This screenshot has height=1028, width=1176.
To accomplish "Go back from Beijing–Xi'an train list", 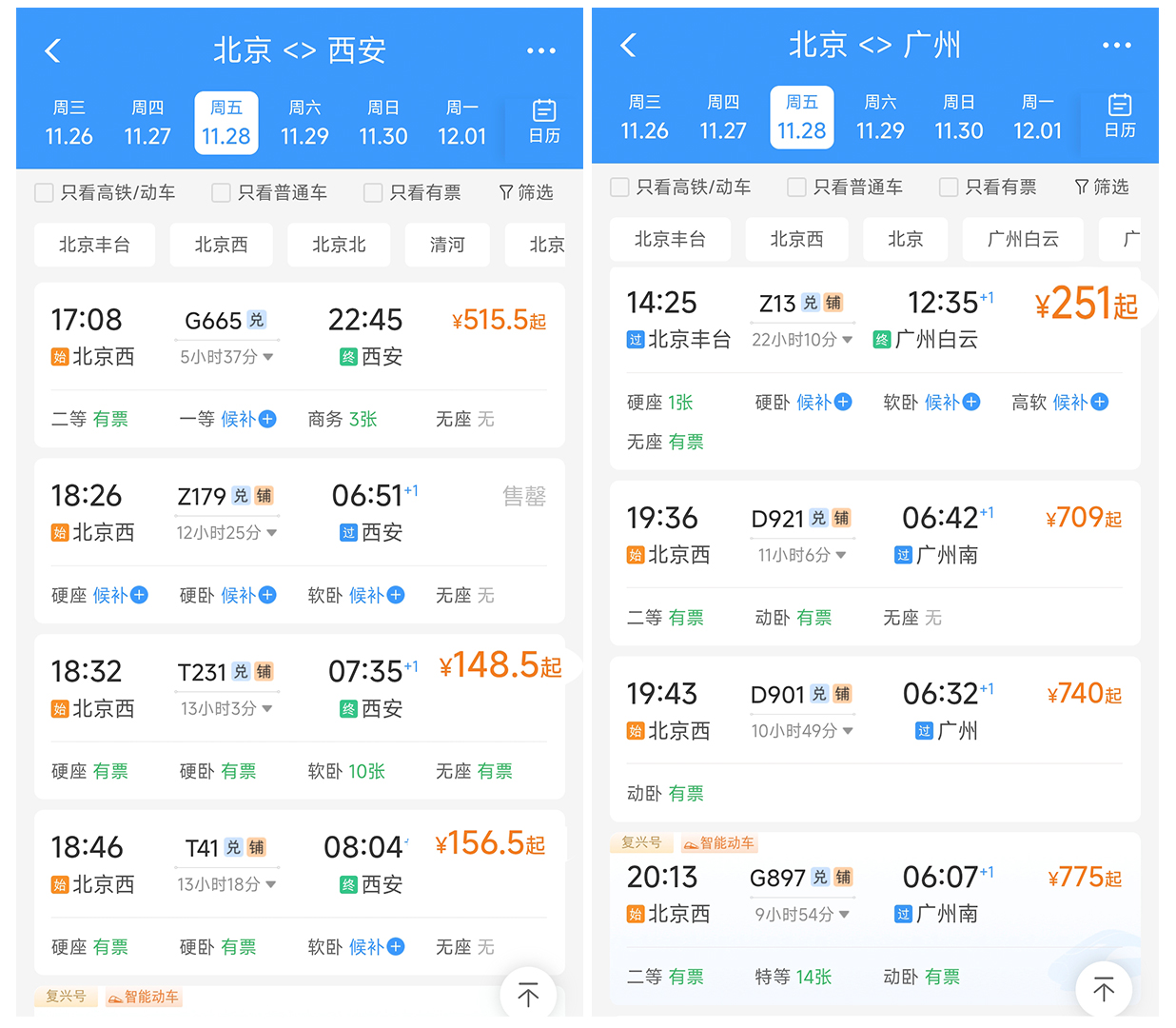I will click(x=53, y=50).
